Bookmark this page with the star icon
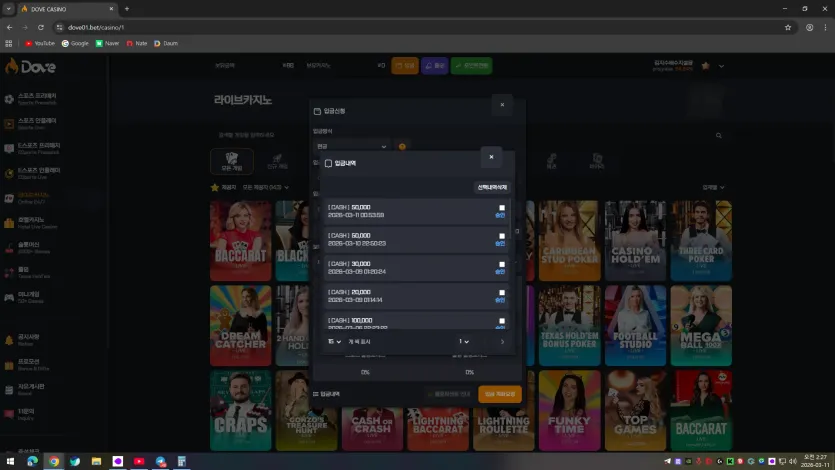 (788, 27)
